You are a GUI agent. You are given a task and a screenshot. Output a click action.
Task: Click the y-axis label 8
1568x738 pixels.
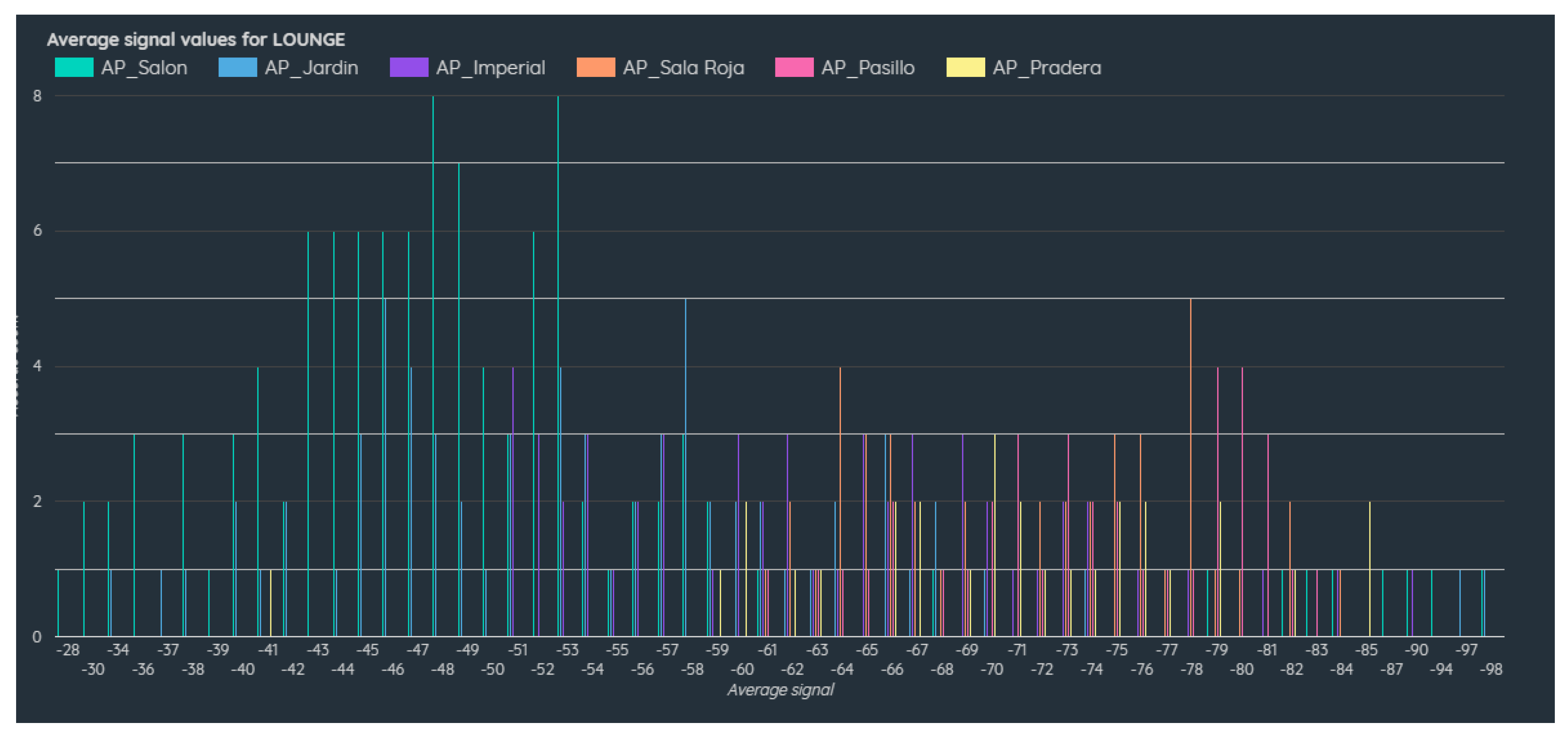coord(38,96)
